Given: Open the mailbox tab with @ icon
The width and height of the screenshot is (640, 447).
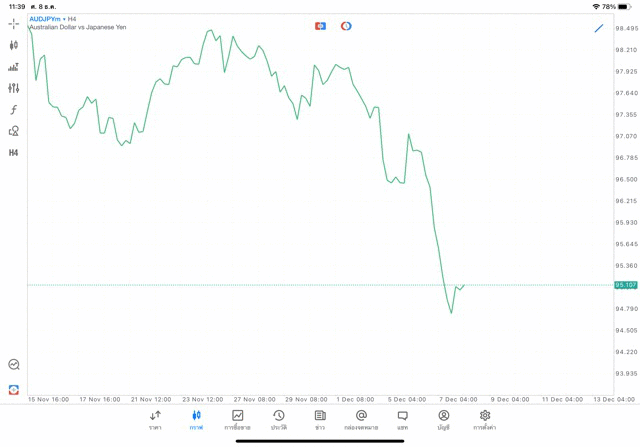Looking at the screenshot, I should [361, 420].
